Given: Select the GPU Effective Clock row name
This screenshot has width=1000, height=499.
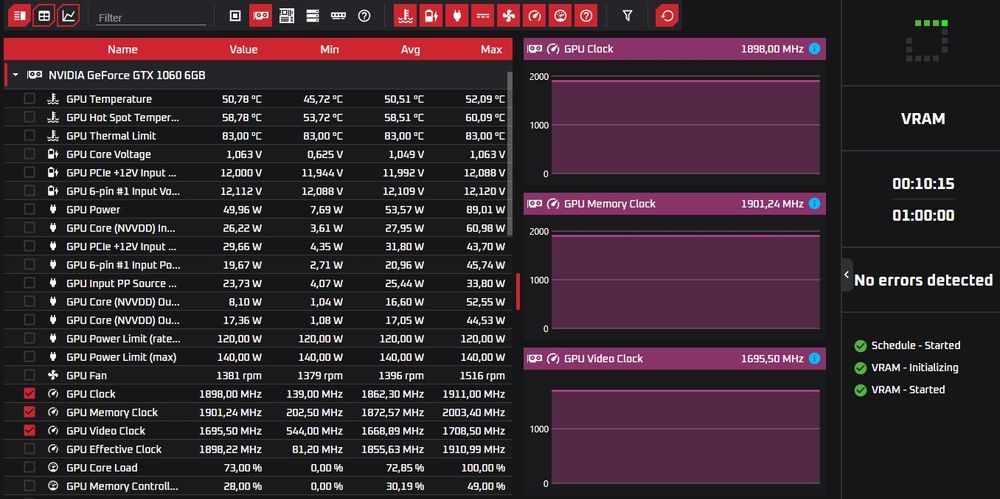Looking at the screenshot, I should point(114,449).
